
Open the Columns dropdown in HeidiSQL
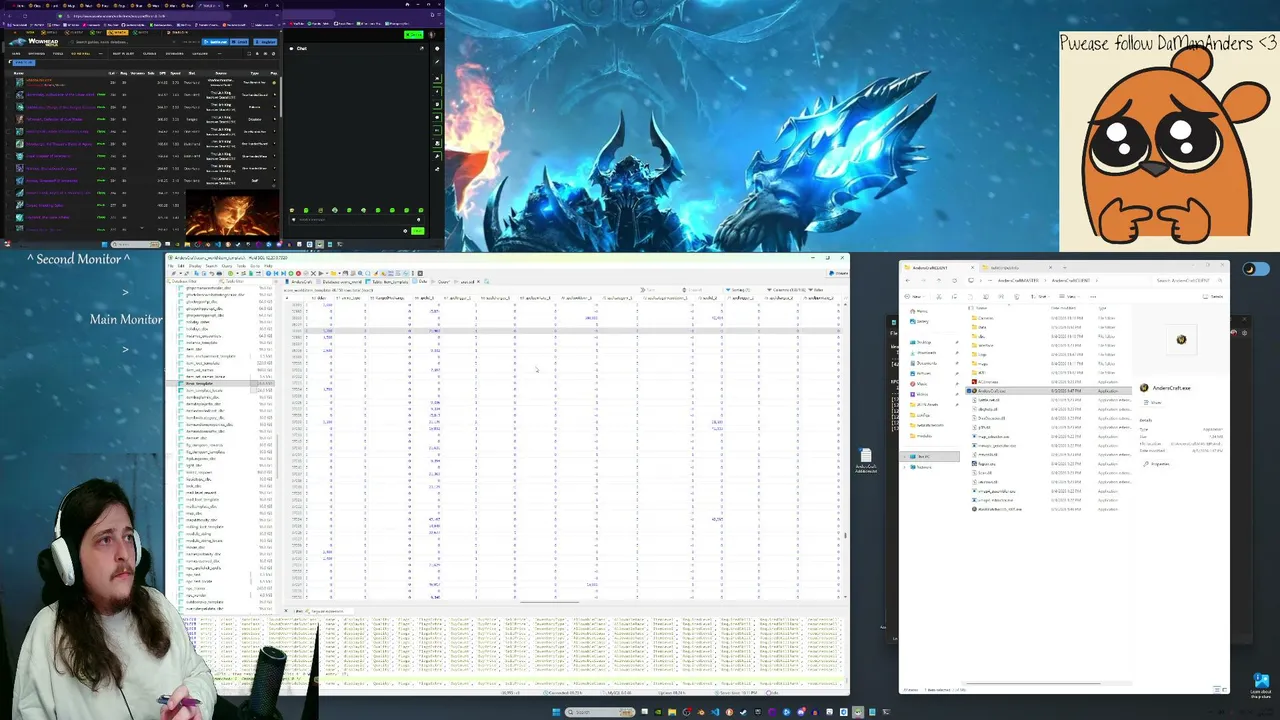788,290
